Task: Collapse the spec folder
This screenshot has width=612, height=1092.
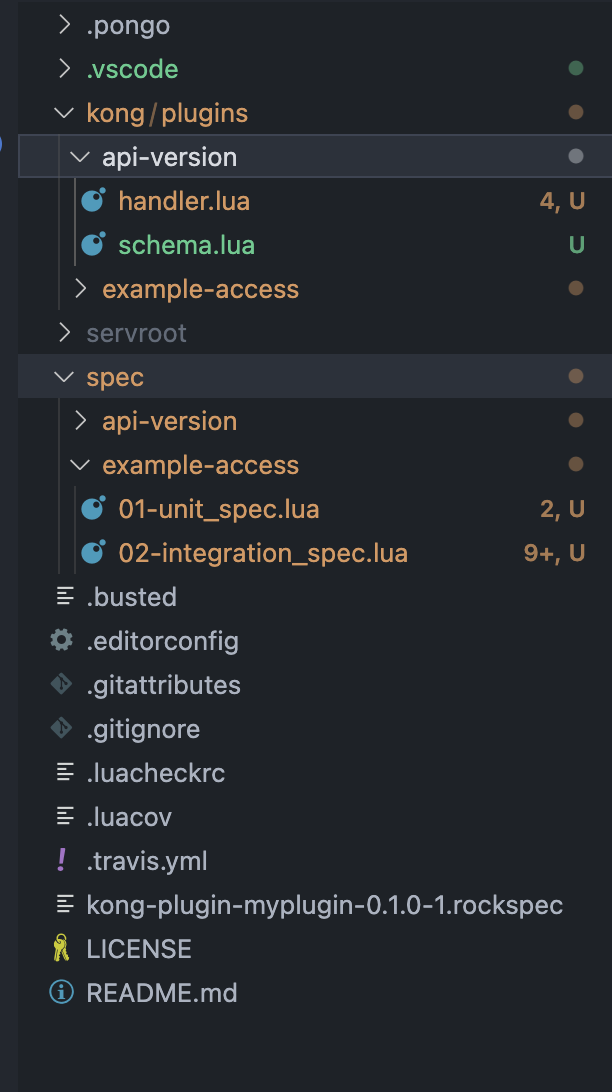Action: (x=63, y=376)
